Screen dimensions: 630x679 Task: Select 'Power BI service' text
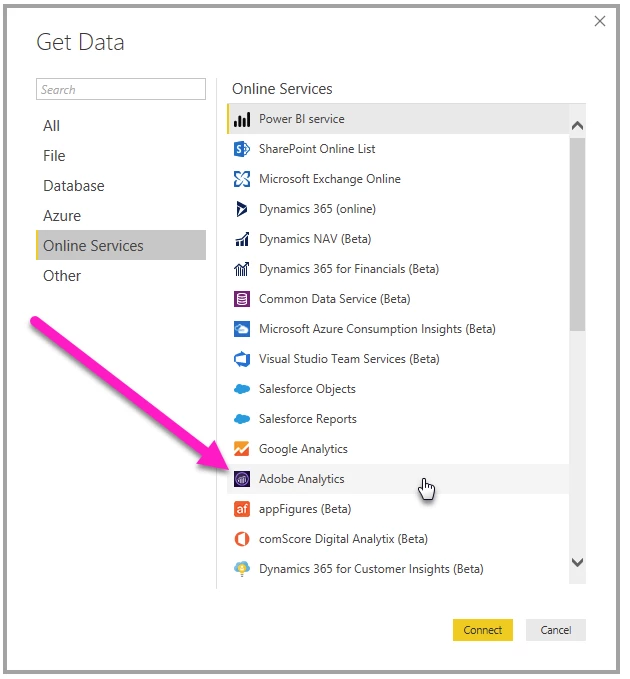[x=302, y=119]
